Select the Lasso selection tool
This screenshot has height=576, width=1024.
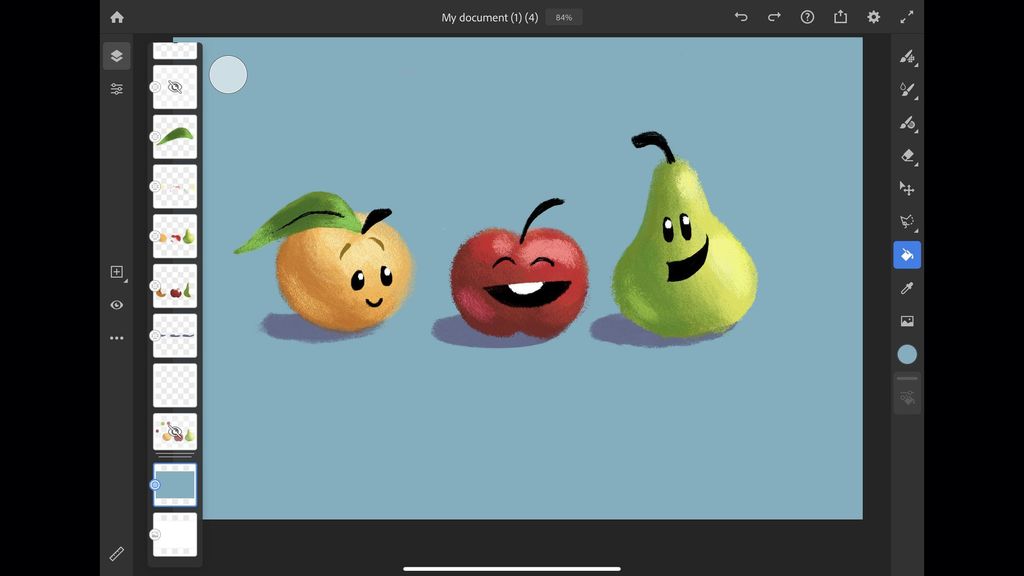point(908,221)
